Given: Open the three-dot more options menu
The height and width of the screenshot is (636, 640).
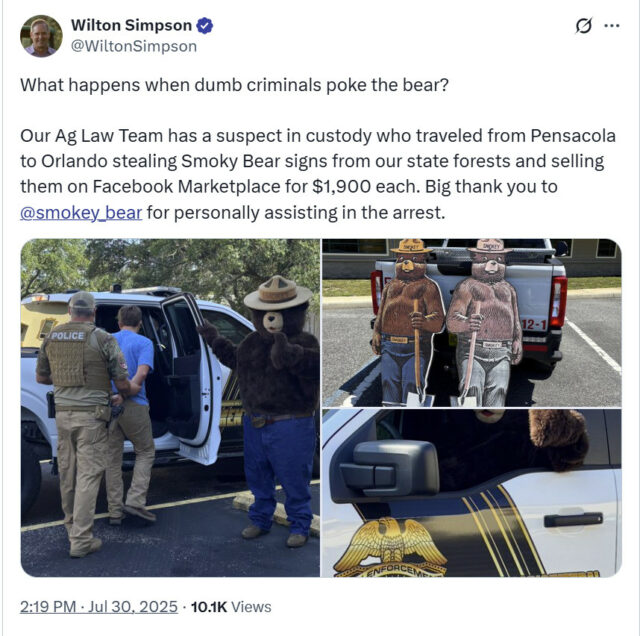Looking at the screenshot, I should click(612, 26).
